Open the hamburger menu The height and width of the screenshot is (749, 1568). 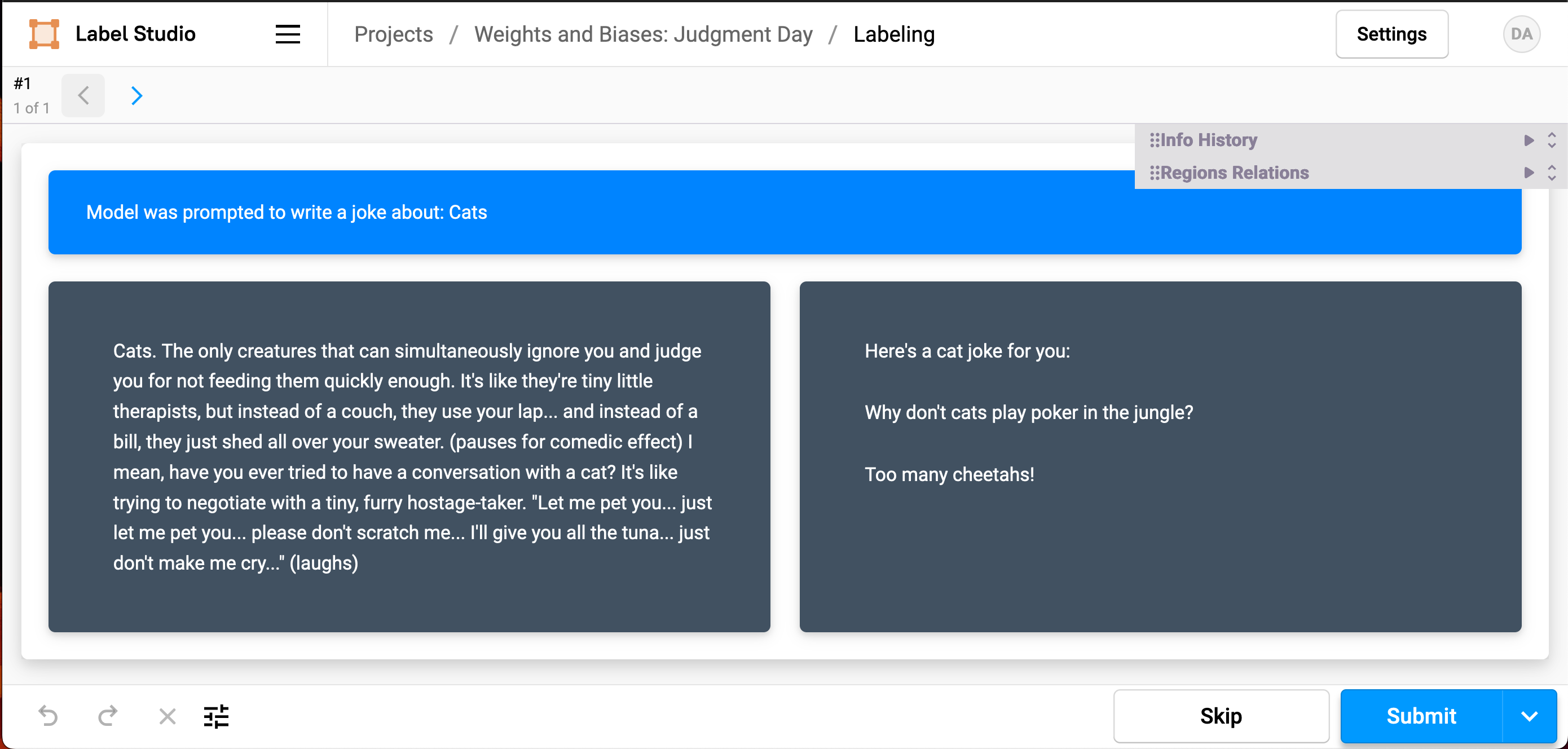(x=287, y=34)
